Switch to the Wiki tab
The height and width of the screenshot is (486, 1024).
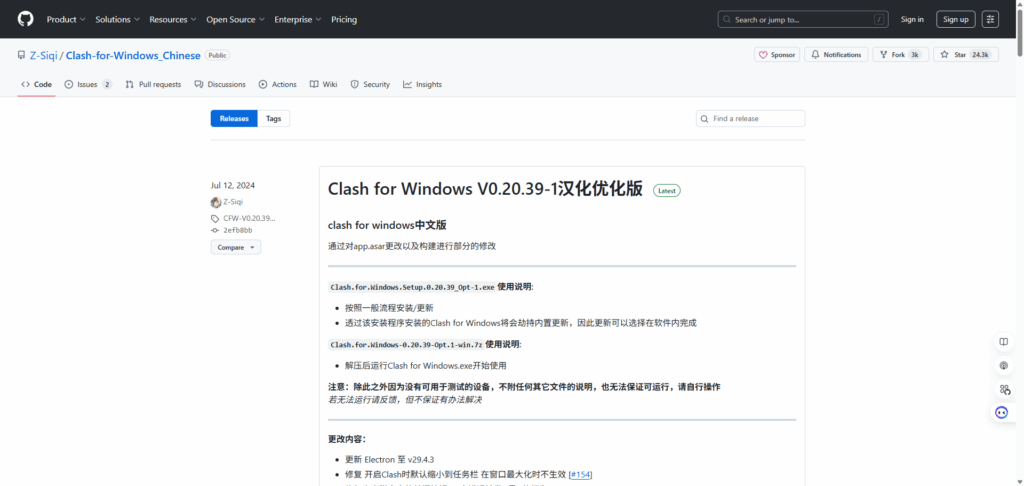tap(323, 84)
